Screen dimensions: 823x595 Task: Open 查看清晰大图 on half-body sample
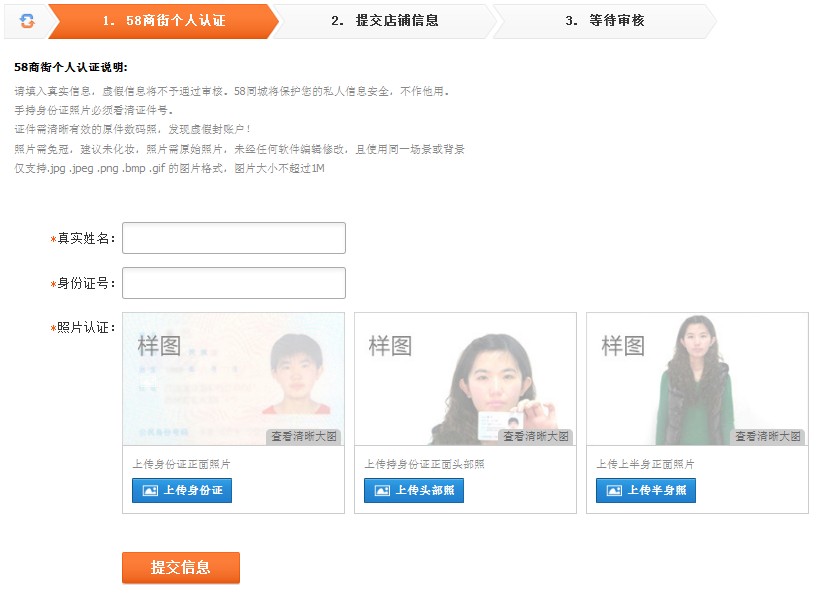click(768, 437)
